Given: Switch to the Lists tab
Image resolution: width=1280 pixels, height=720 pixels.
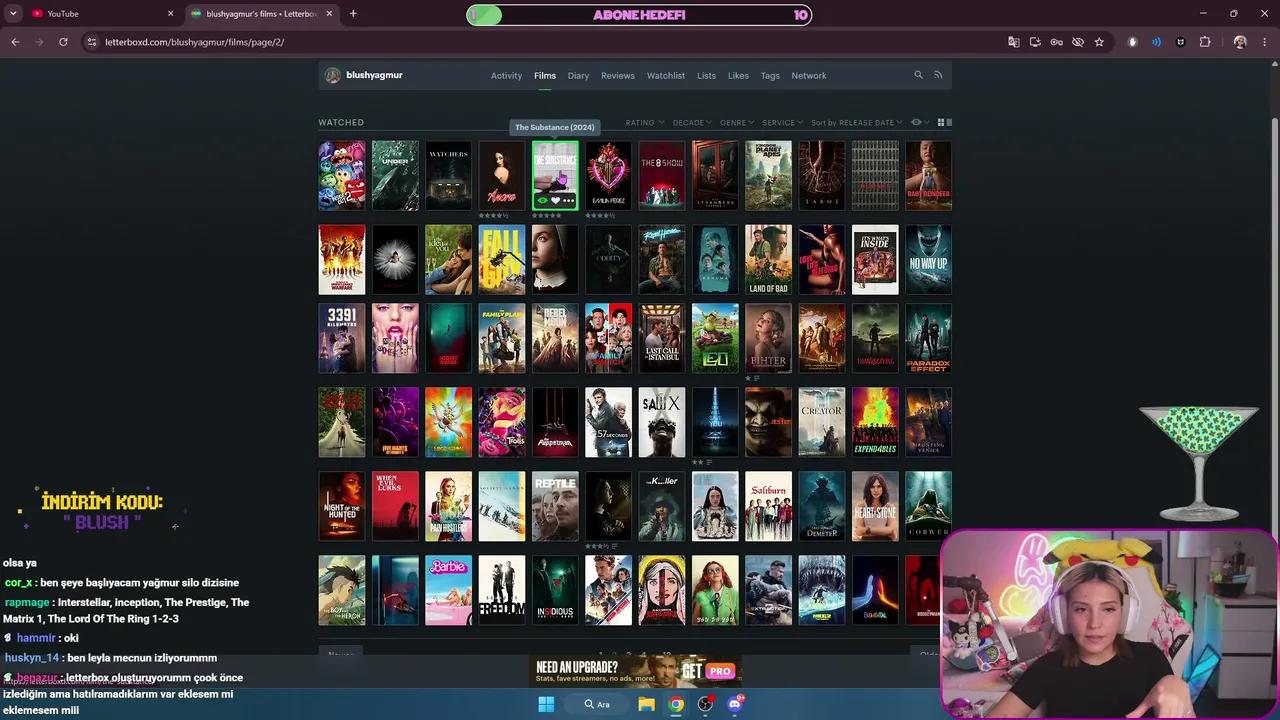Looking at the screenshot, I should coord(706,76).
